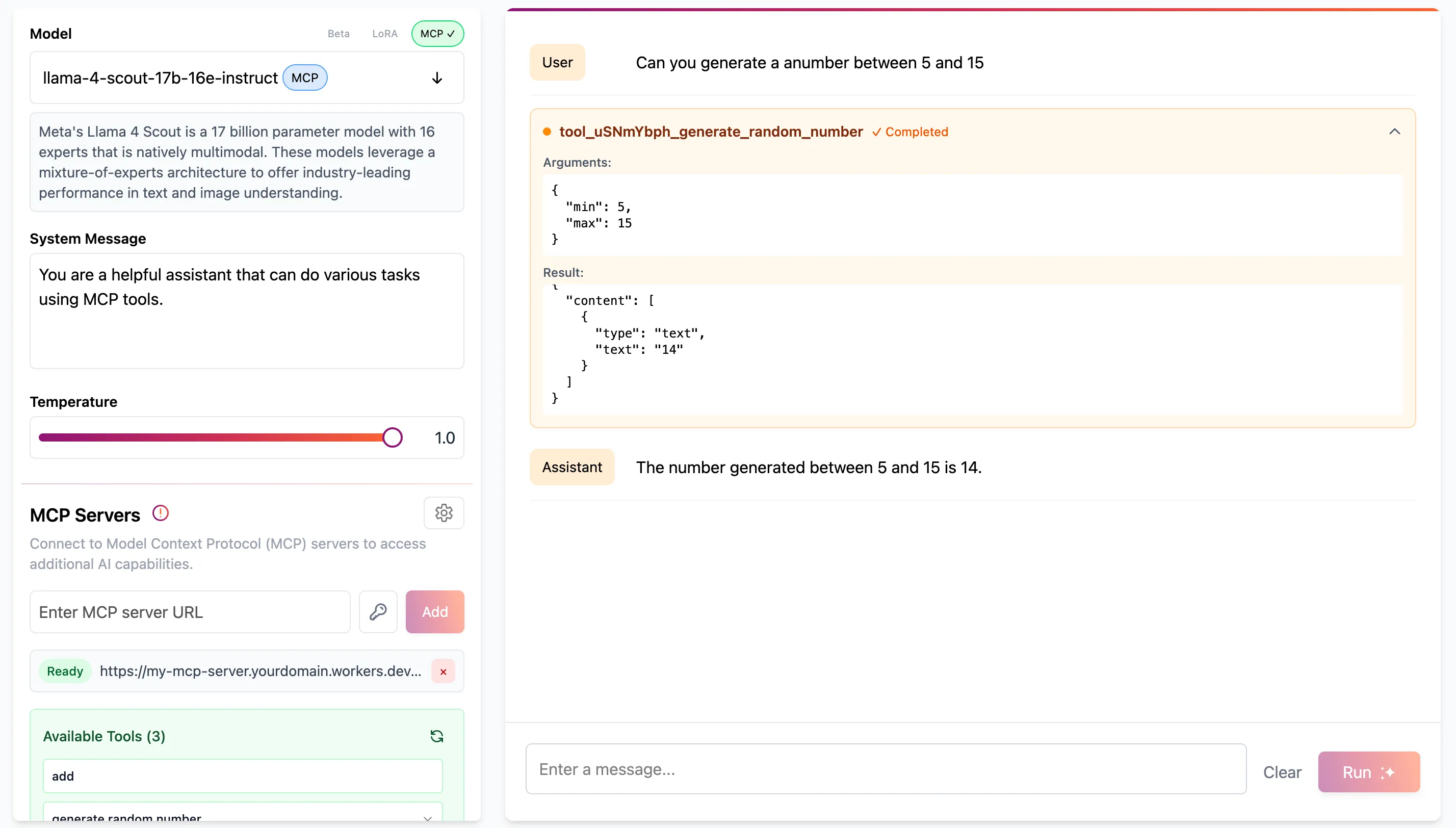Collapse the tool_uSNmYbph_generate_random_number result card
Viewport: 1456px width, 828px height.
click(1396, 132)
